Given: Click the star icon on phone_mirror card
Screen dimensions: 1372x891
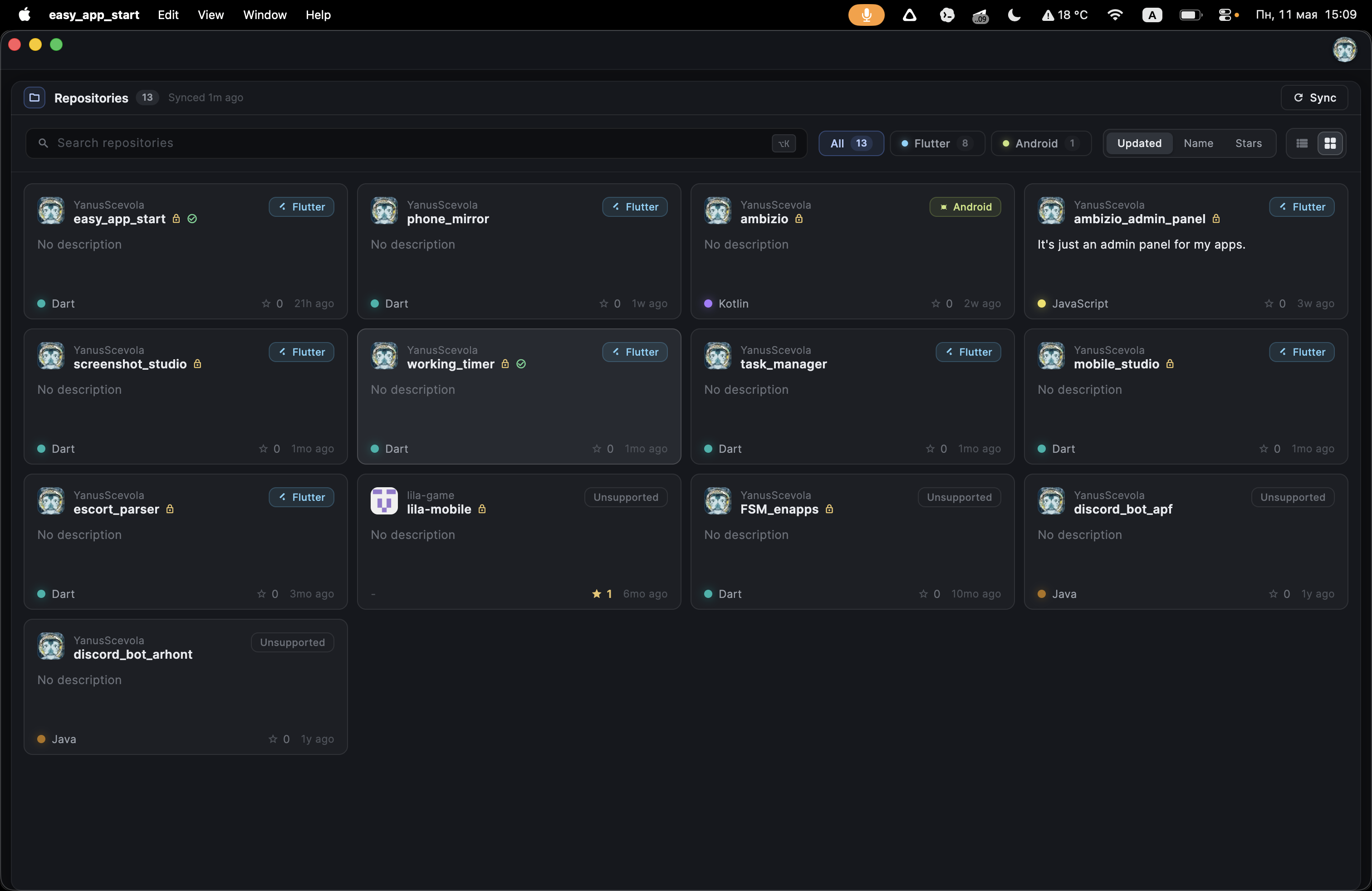Looking at the screenshot, I should click(x=603, y=304).
